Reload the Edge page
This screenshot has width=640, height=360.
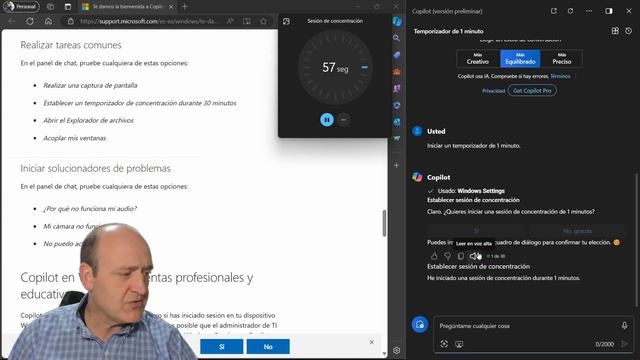[30, 21]
